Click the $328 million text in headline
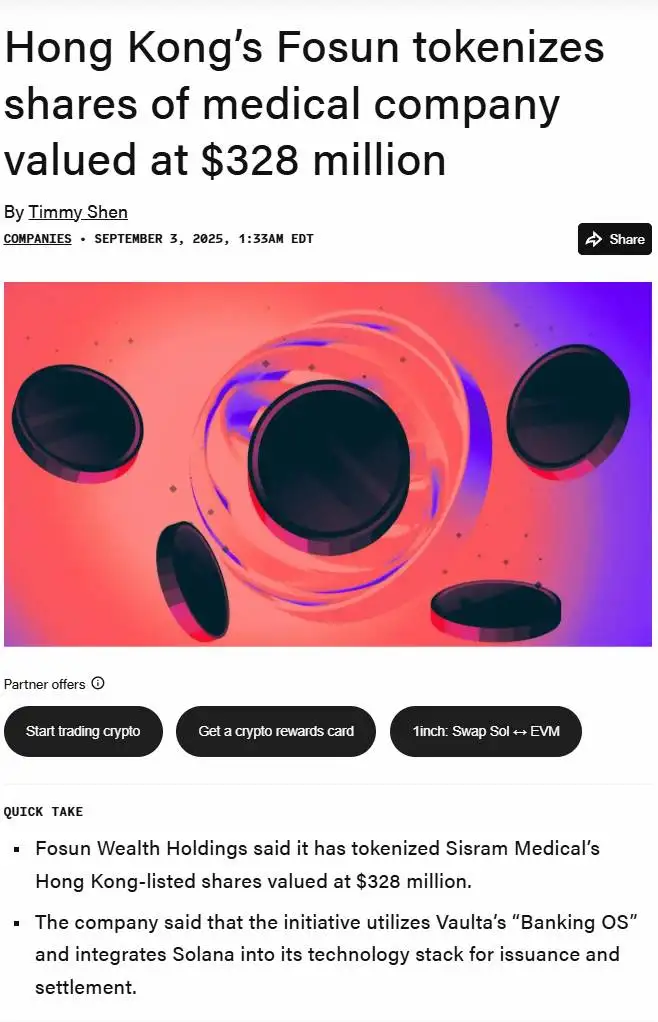658x1022 pixels. point(323,160)
